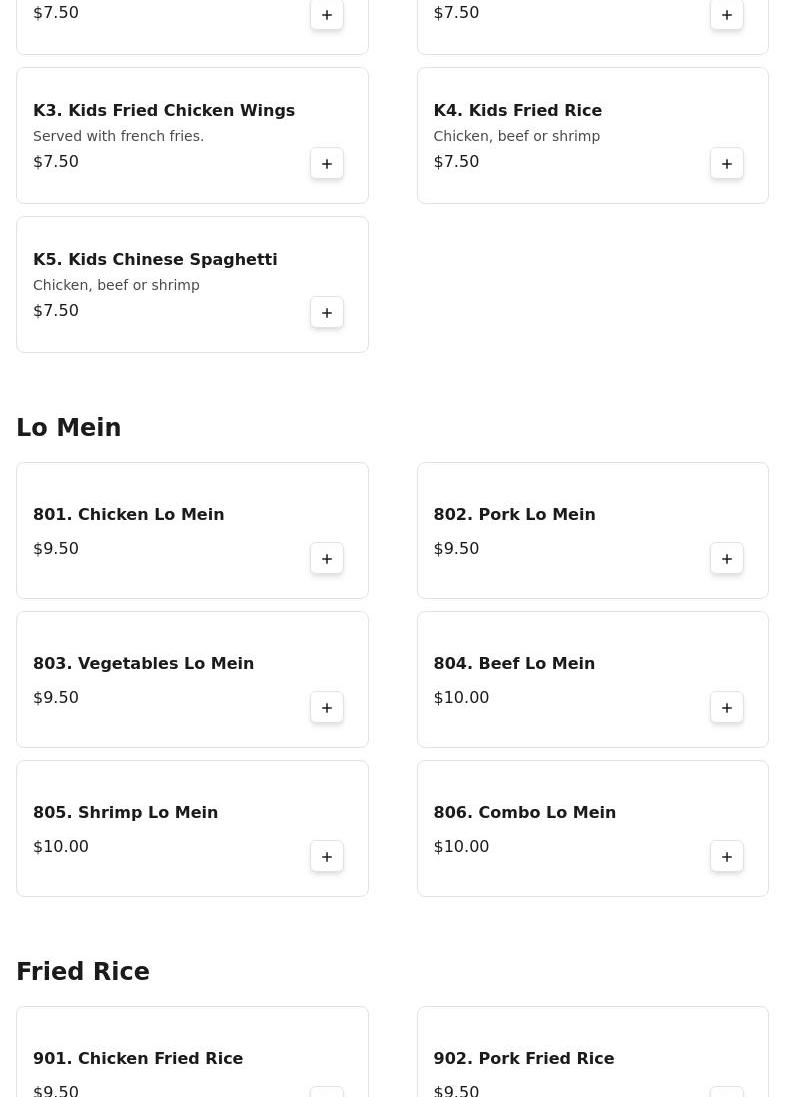Add 805 Shrimp Lo Mein plus icon

[x=327, y=856]
